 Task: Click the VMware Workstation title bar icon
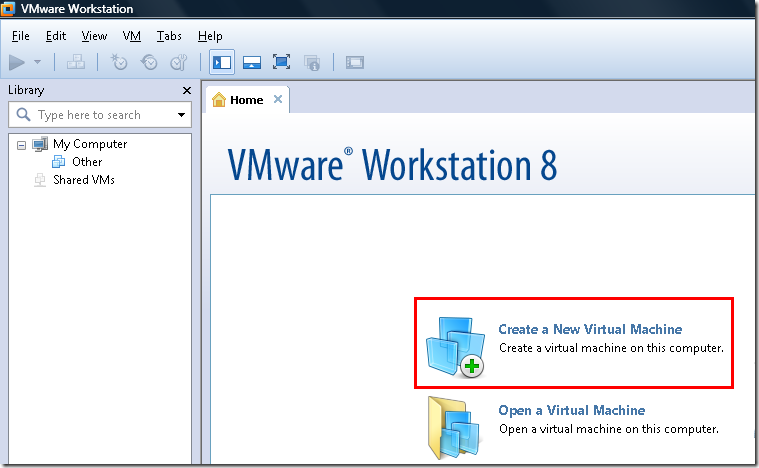[8, 8]
